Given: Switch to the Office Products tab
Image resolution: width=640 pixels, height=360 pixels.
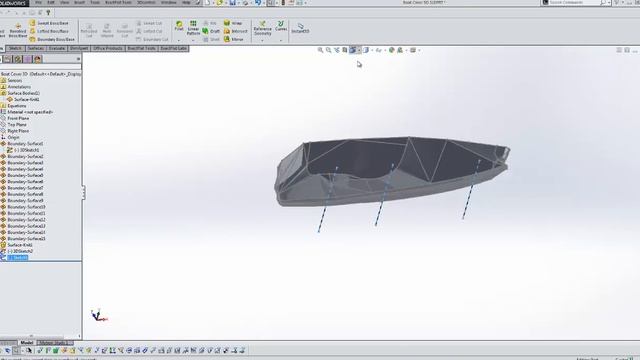Looking at the screenshot, I should click(x=108, y=48).
